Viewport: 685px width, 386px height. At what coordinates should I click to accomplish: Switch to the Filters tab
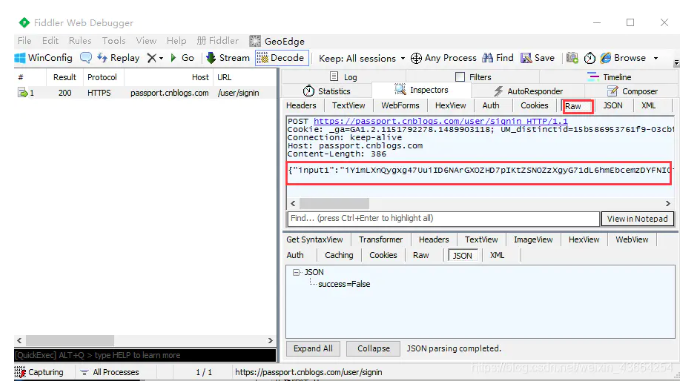[x=473, y=77]
